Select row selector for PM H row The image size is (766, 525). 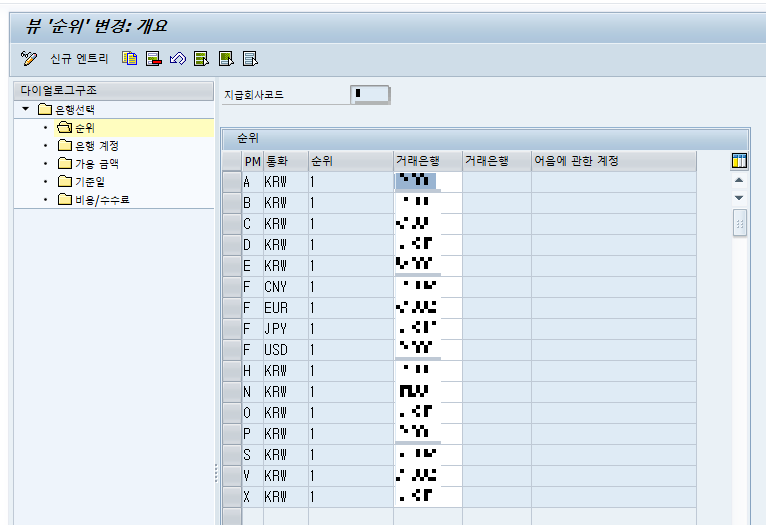[232, 371]
